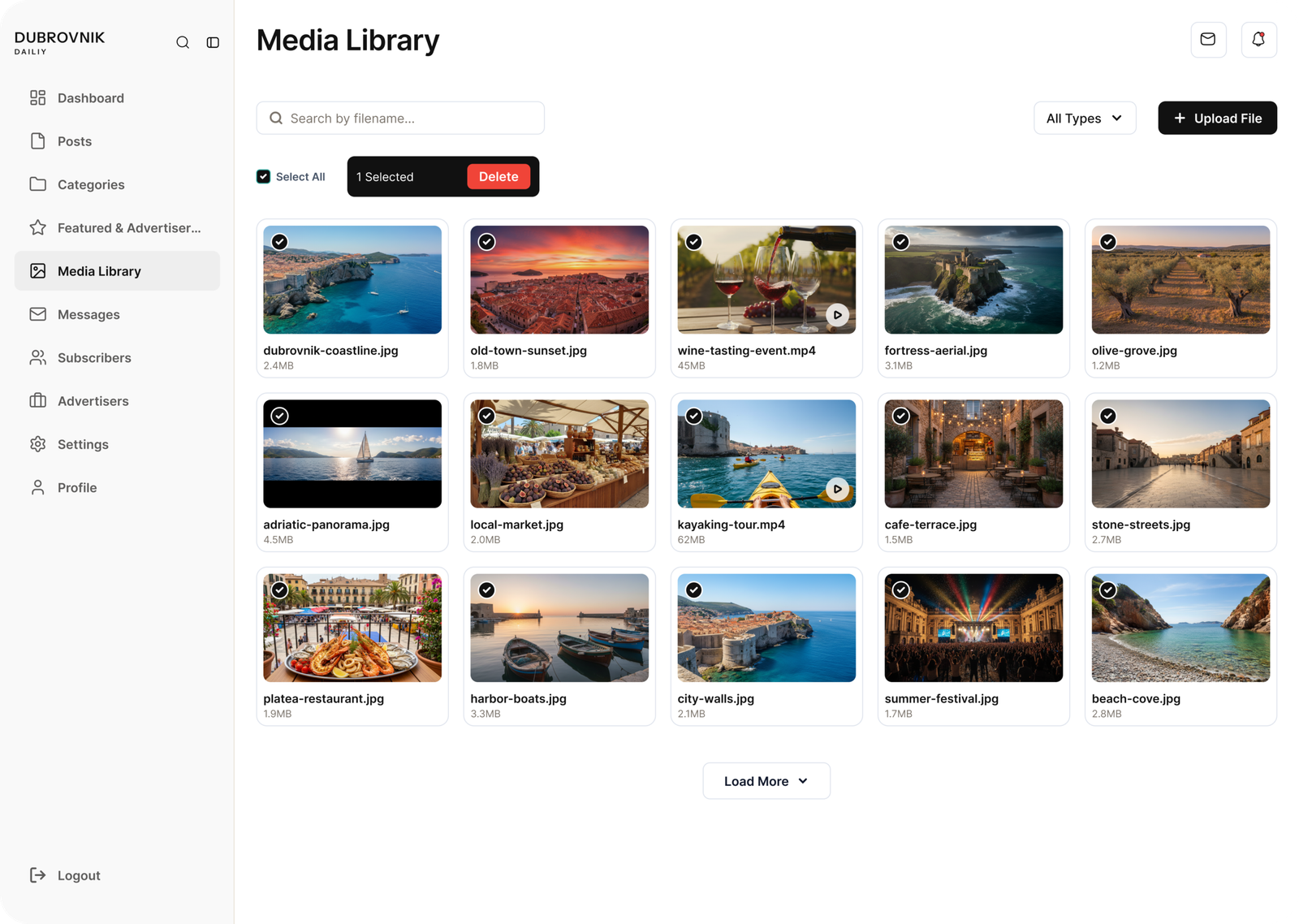Click the Featured star icon
The height and width of the screenshot is (924, 1299).
(38, 227)
